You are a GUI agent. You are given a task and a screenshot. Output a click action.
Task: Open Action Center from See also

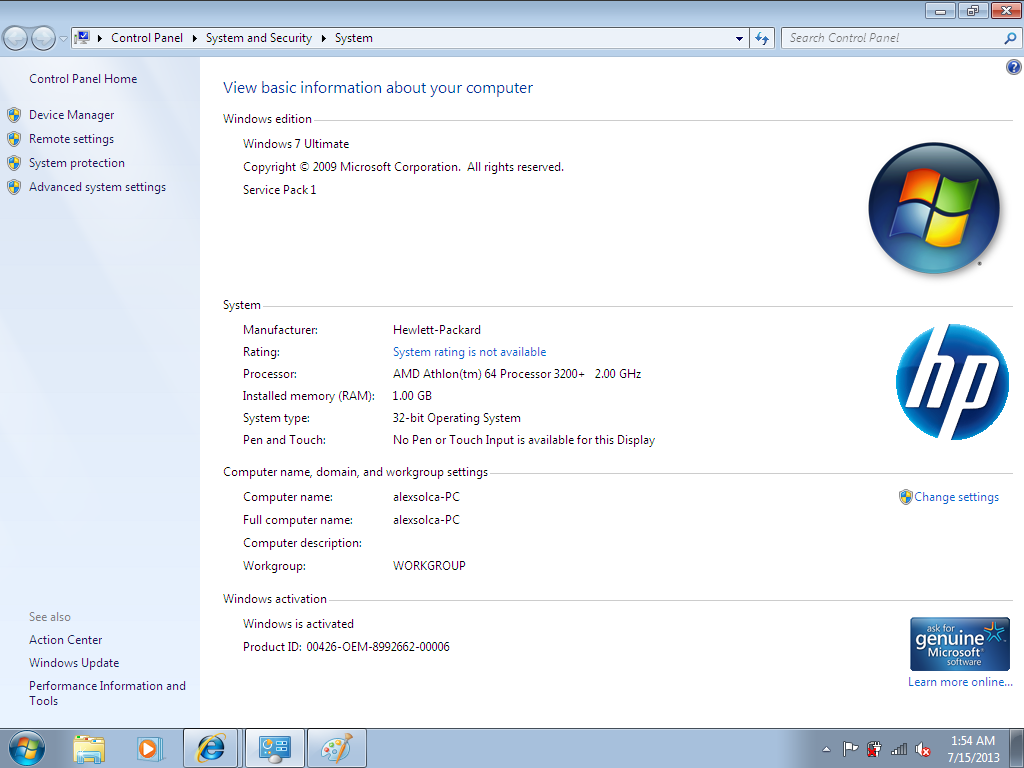65,640
